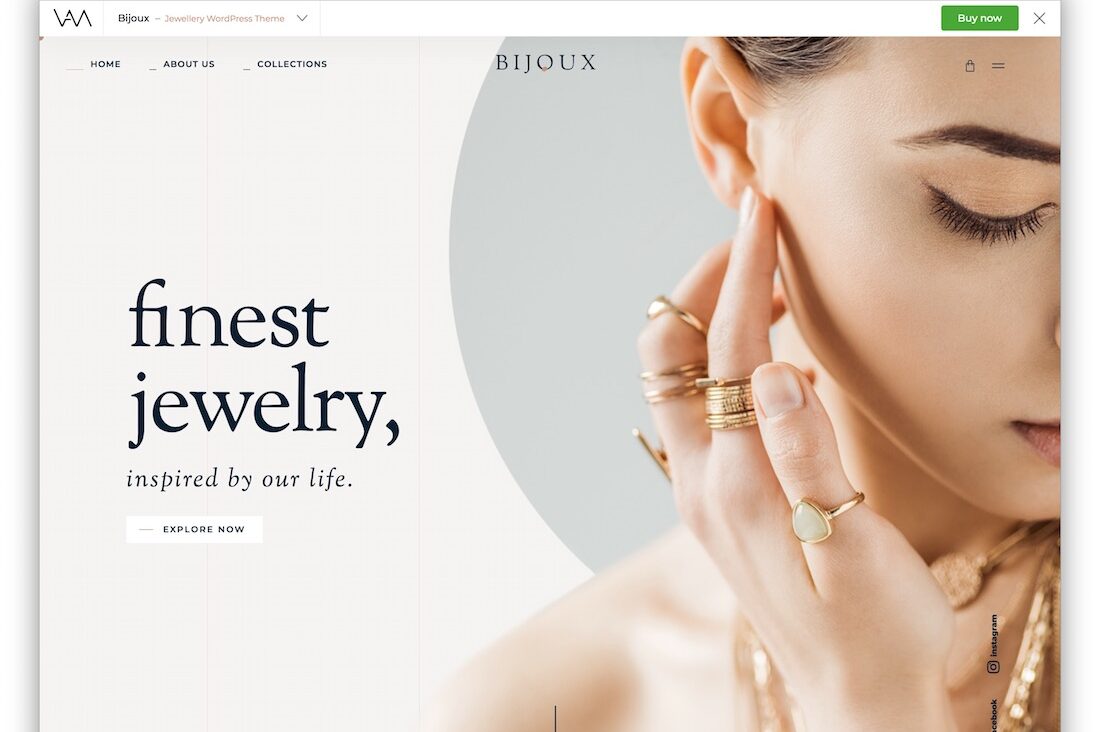Viewport: 1099px width, 732px height.
Task: Open the hamburger menu icon
Action: coord(998,66)
